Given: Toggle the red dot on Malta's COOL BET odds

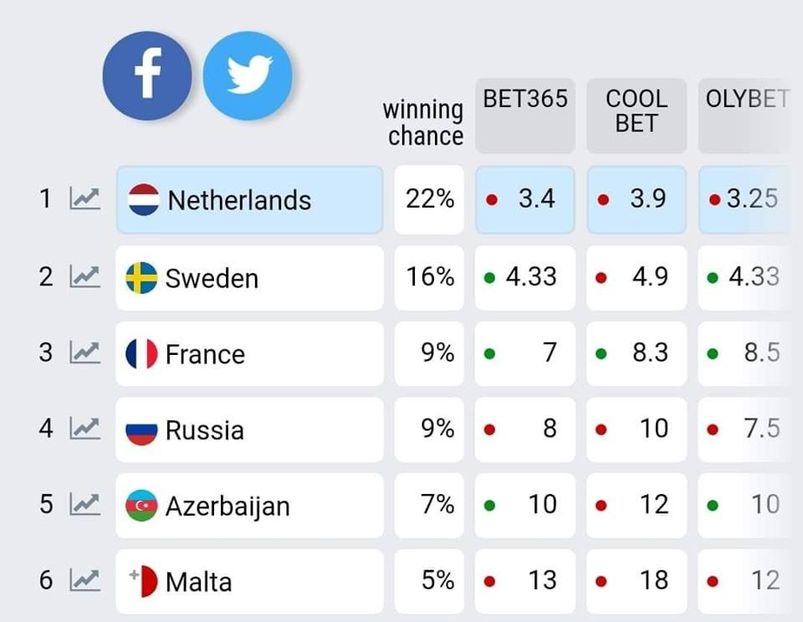Looking at the screenshot, I should (601, 580).
